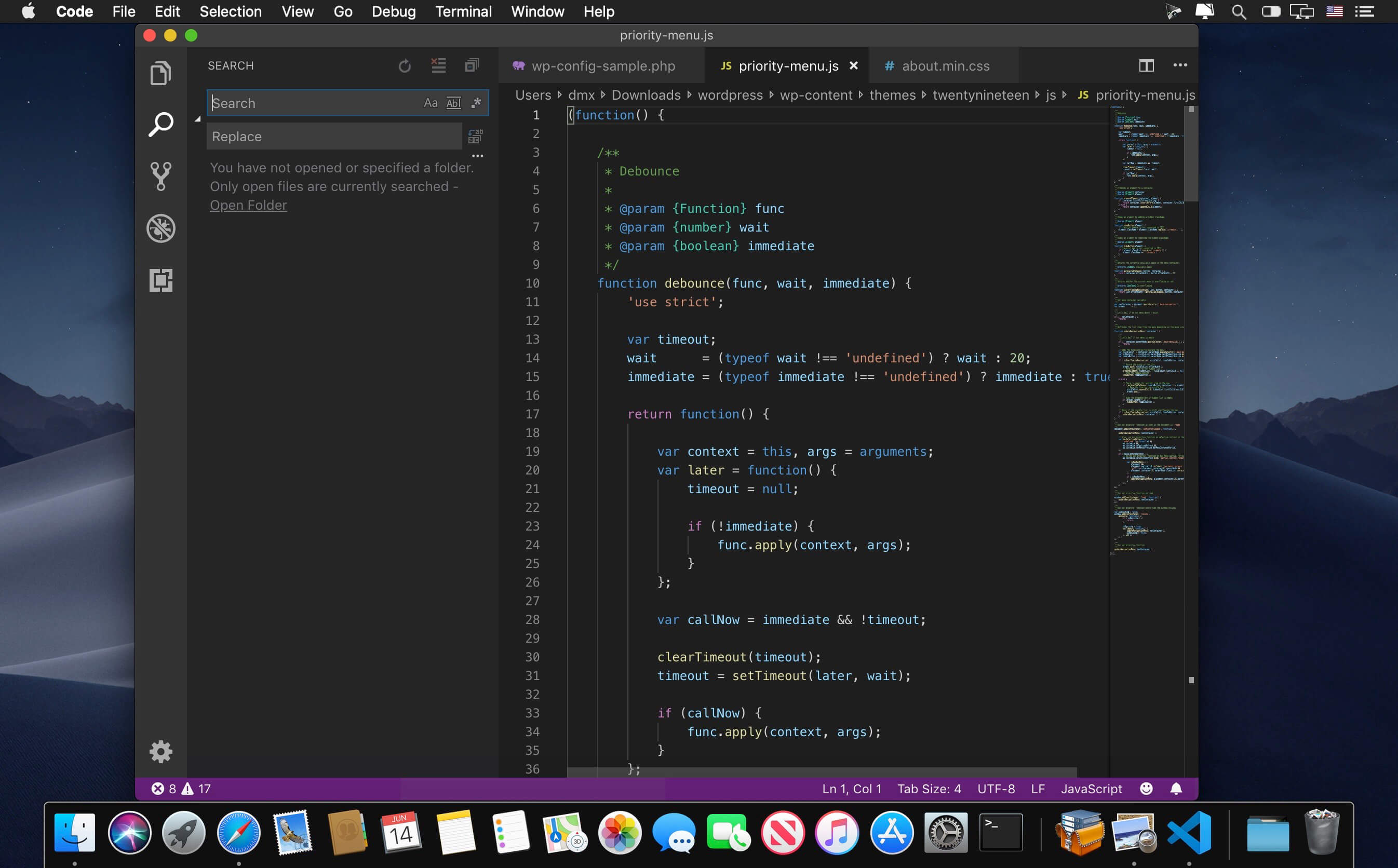
Task: Toggle Match Case search option
Action: pyautogui.click(x=430, y=103)
